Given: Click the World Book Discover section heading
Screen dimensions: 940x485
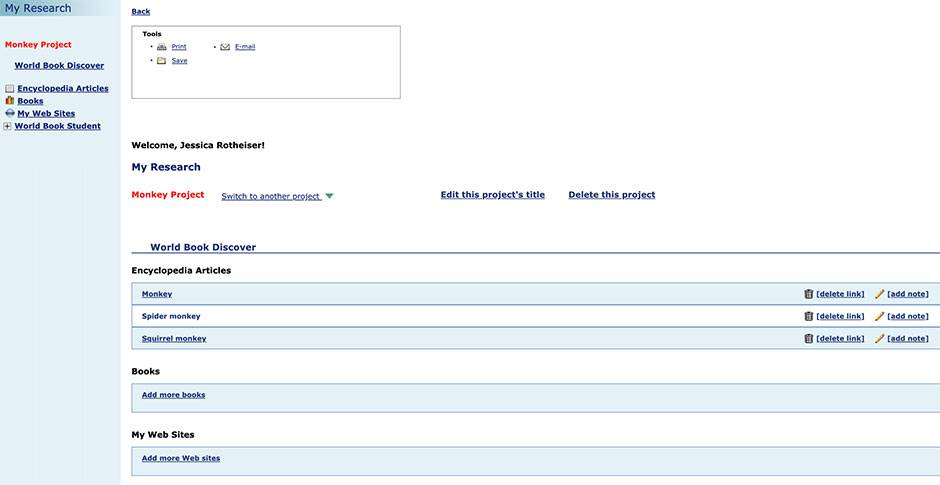Looking at the screenshot, I should (x=203, y=247).
